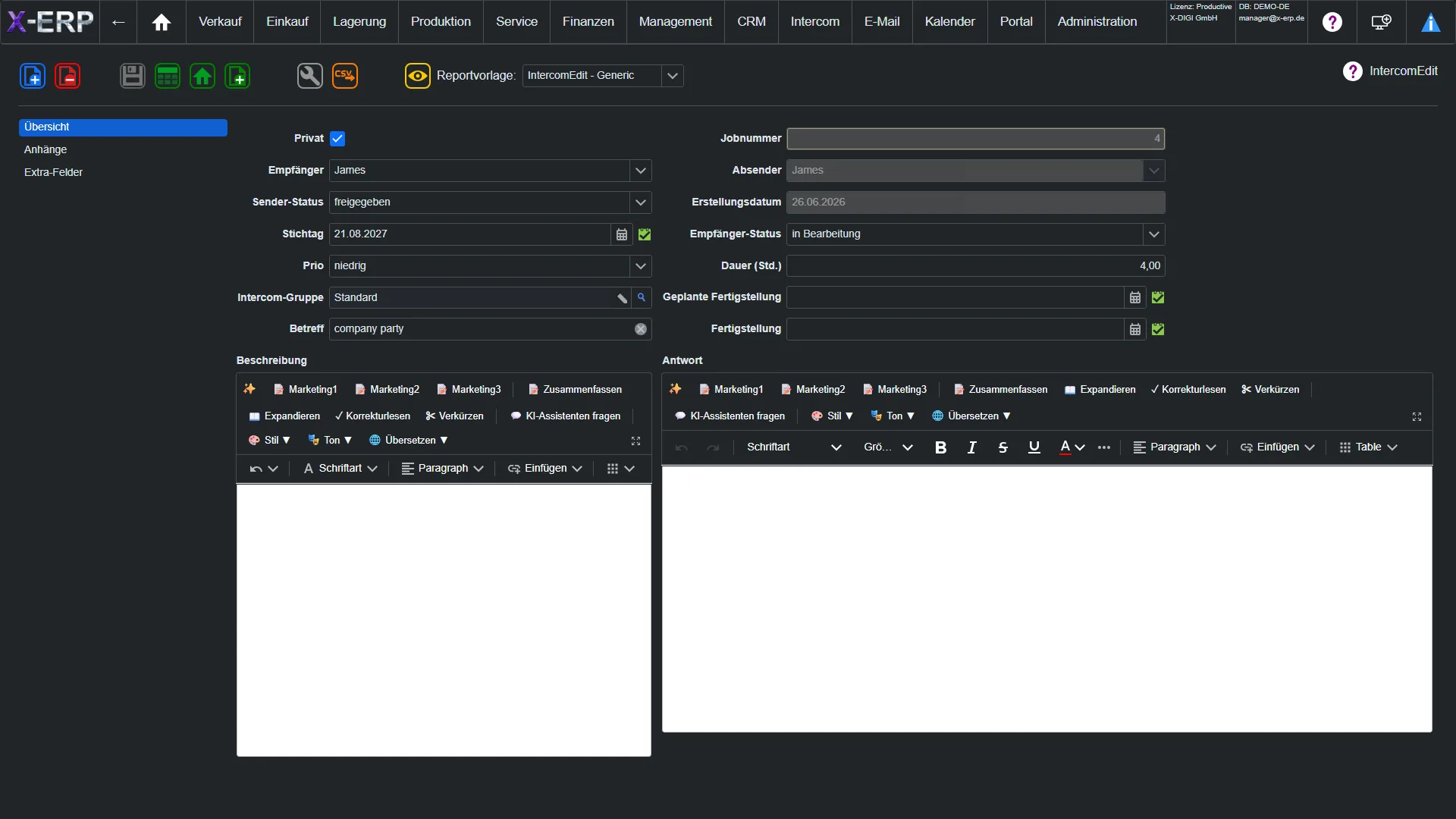Click the green check next to Stichtag
The width and height of the screenshot is (1456, 819).
pyautogui.click(x=645, y=234)
